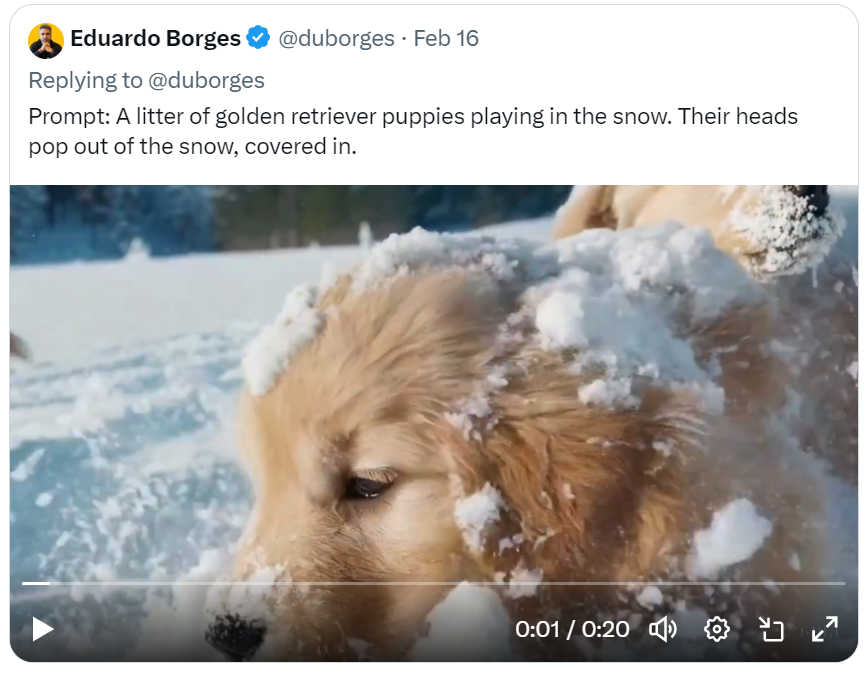Seek near the end of the video progress bar

pos(816,583)
